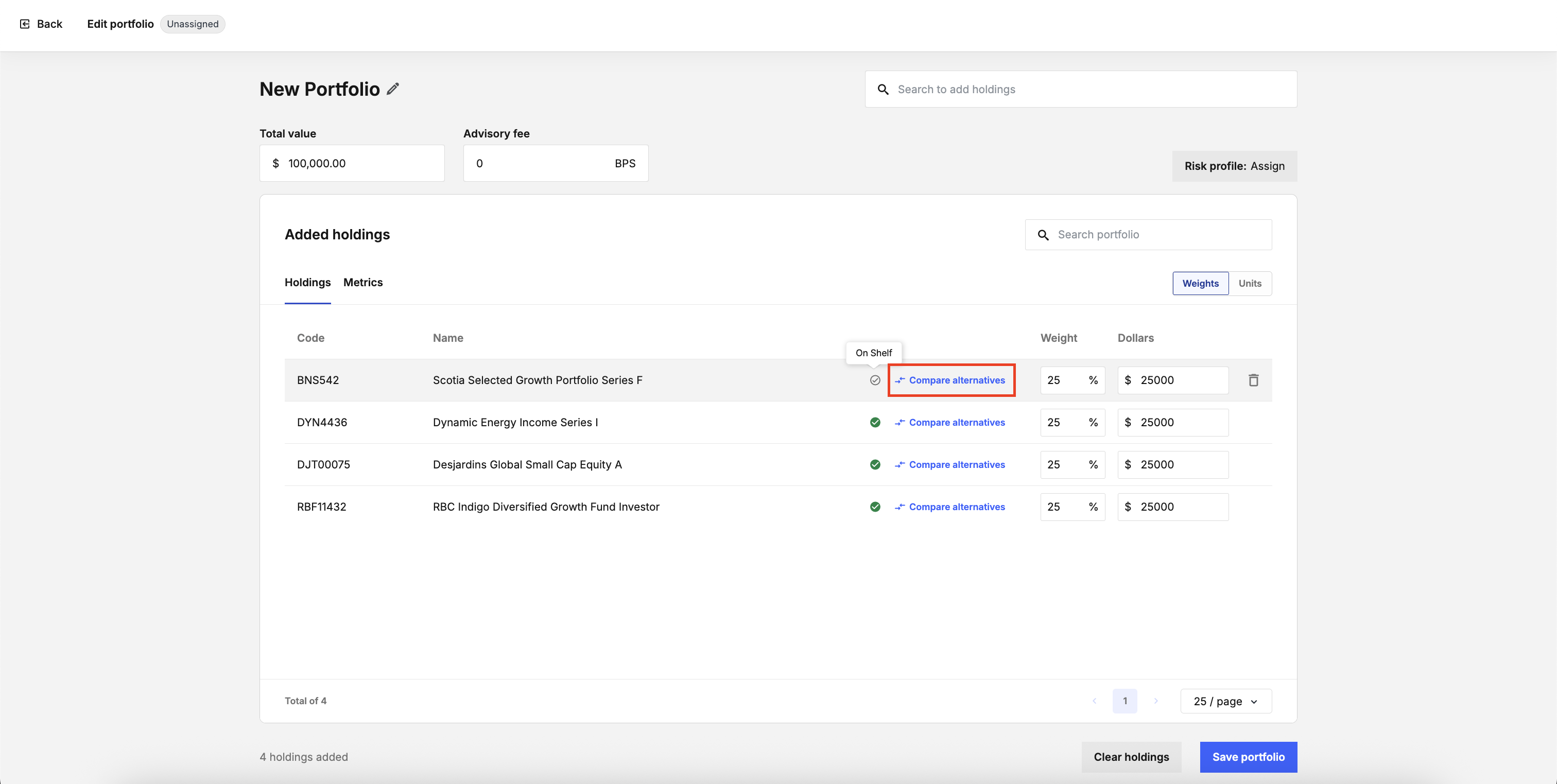Click the magnifier icon in Search to add holdings

883,90
